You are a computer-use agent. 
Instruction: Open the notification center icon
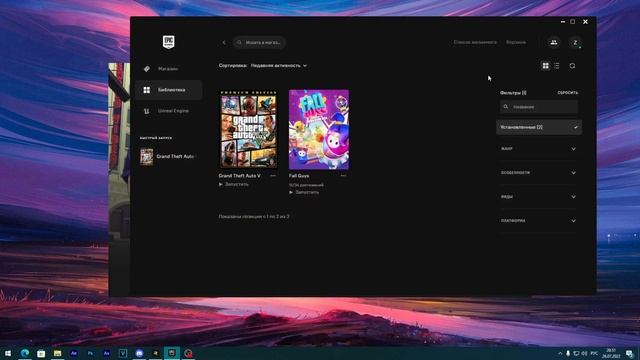[x=629, y=353]
